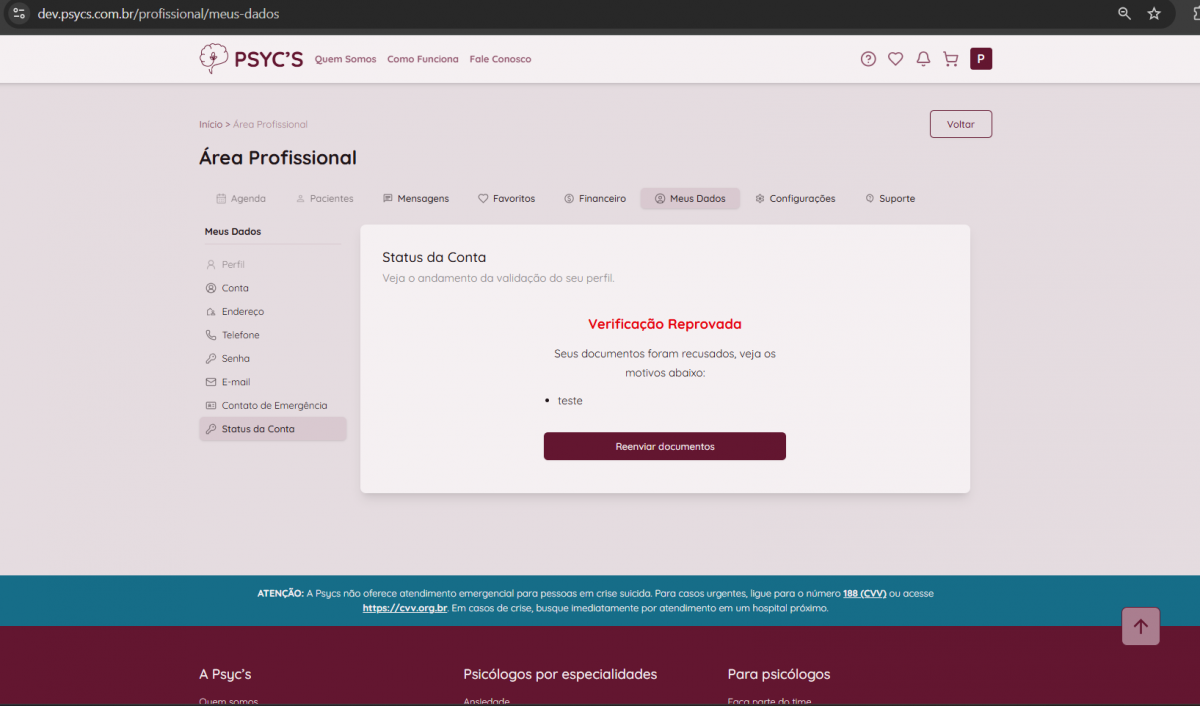The image size is (1200, 706).
Task: Bookmark page with browser star icon
Action: pos(1154,14)
